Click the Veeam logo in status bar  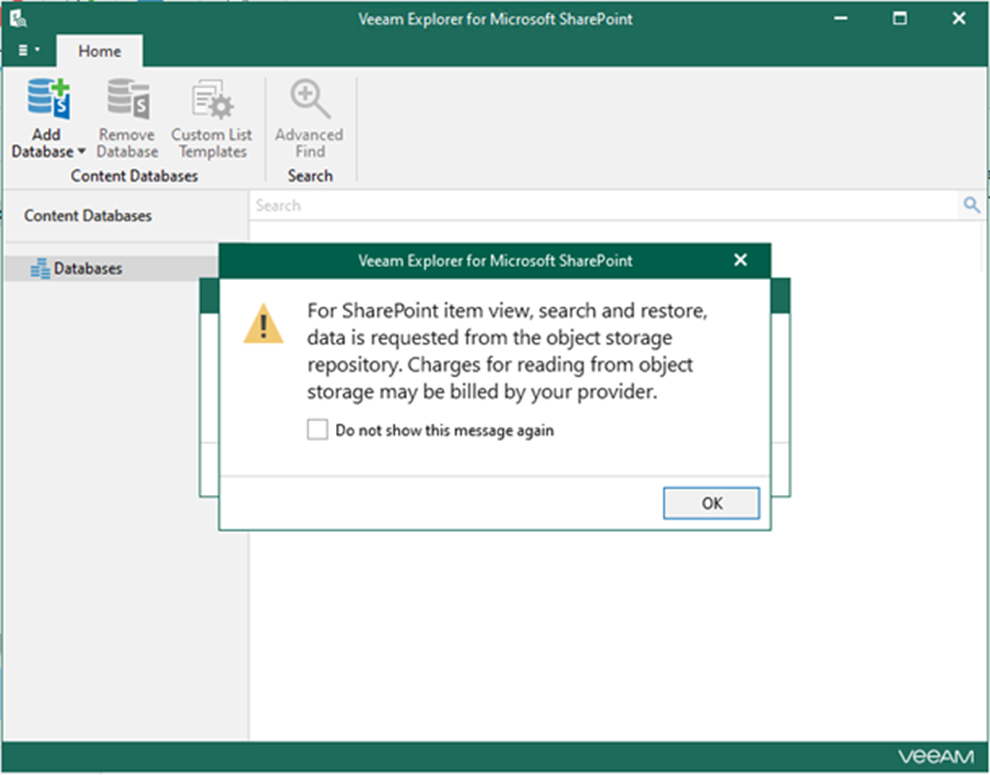point(936,757)
